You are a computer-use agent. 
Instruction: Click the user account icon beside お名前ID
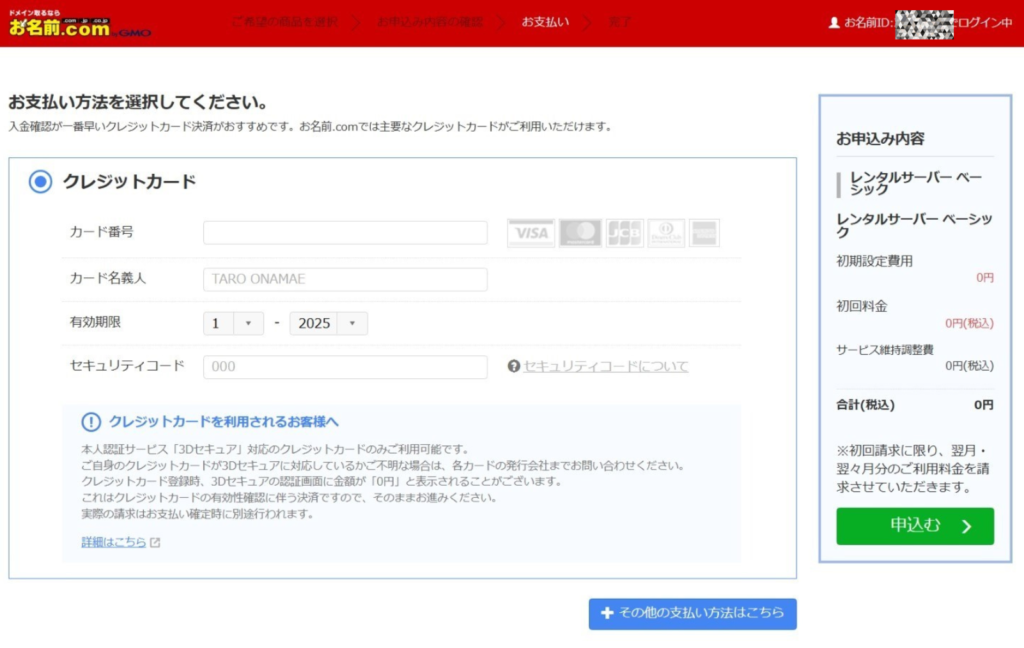point(834,22)
